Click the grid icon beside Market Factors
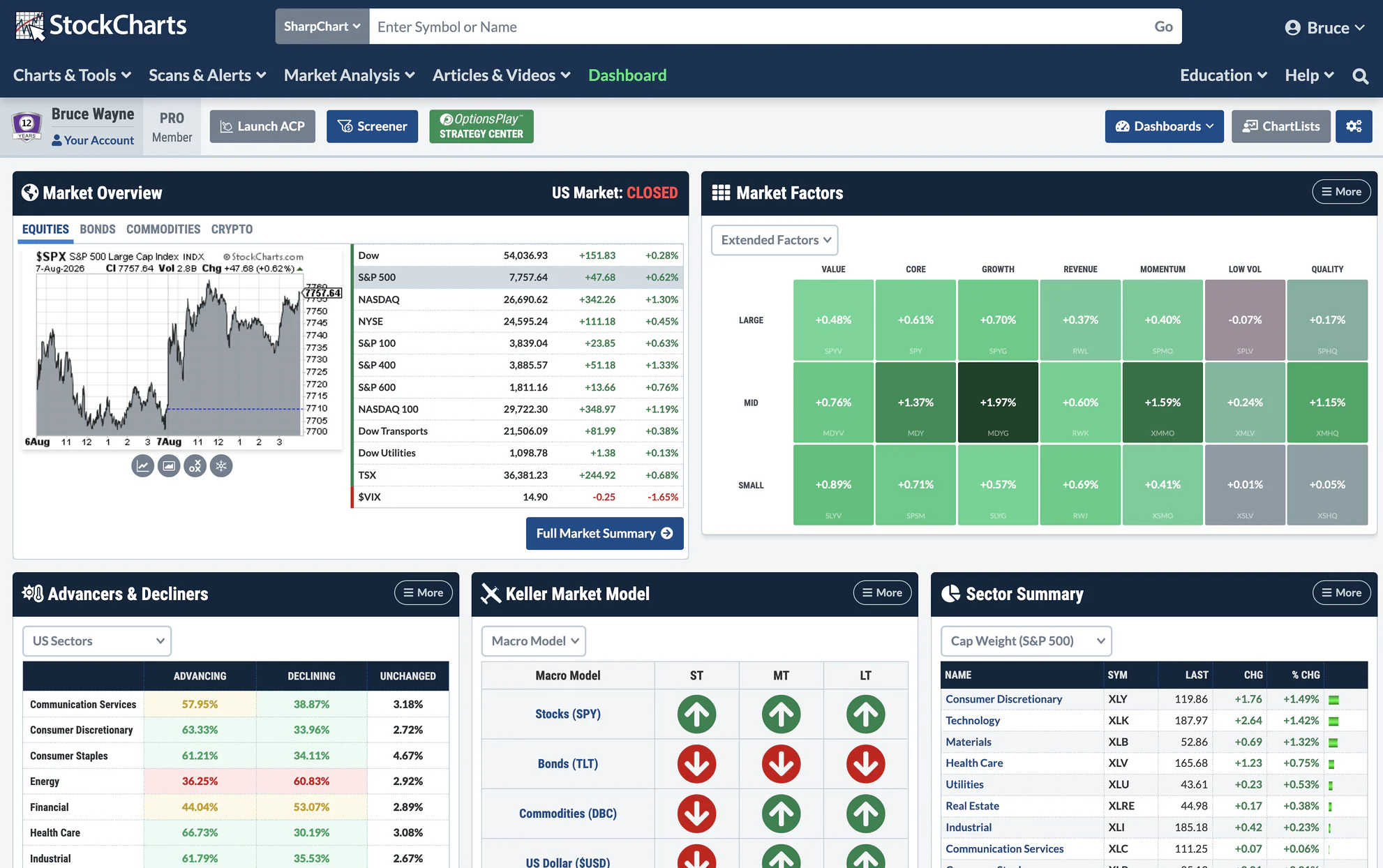Screen dimensions: 1383x868 (x=721, y=193)
